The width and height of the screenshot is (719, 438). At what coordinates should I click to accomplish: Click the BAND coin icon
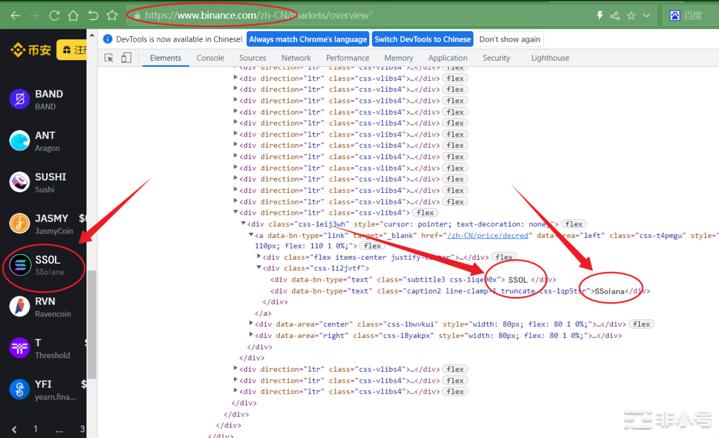tap(18, 99)
